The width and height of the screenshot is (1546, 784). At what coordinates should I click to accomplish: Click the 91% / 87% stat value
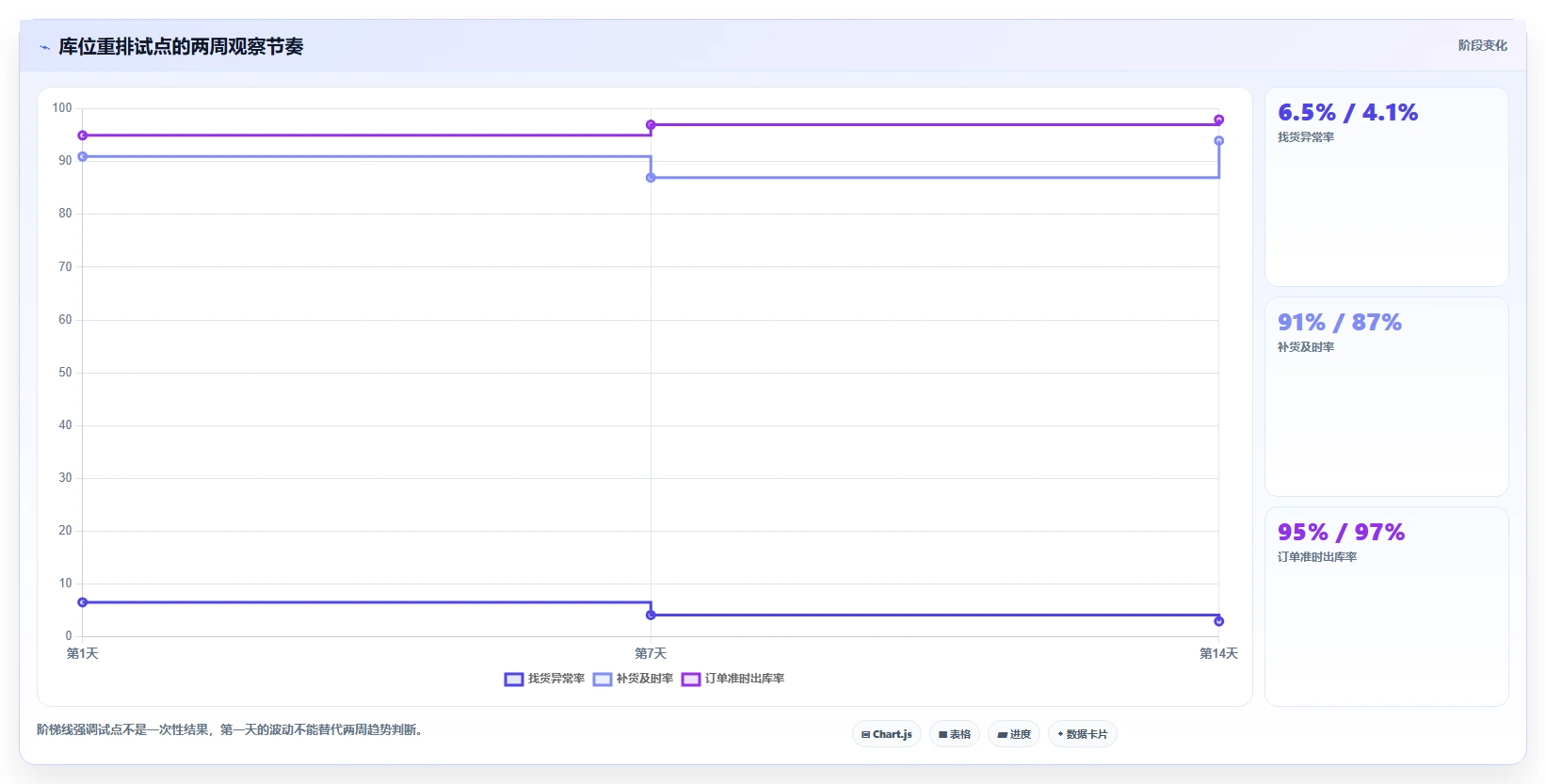point(1340,323)
